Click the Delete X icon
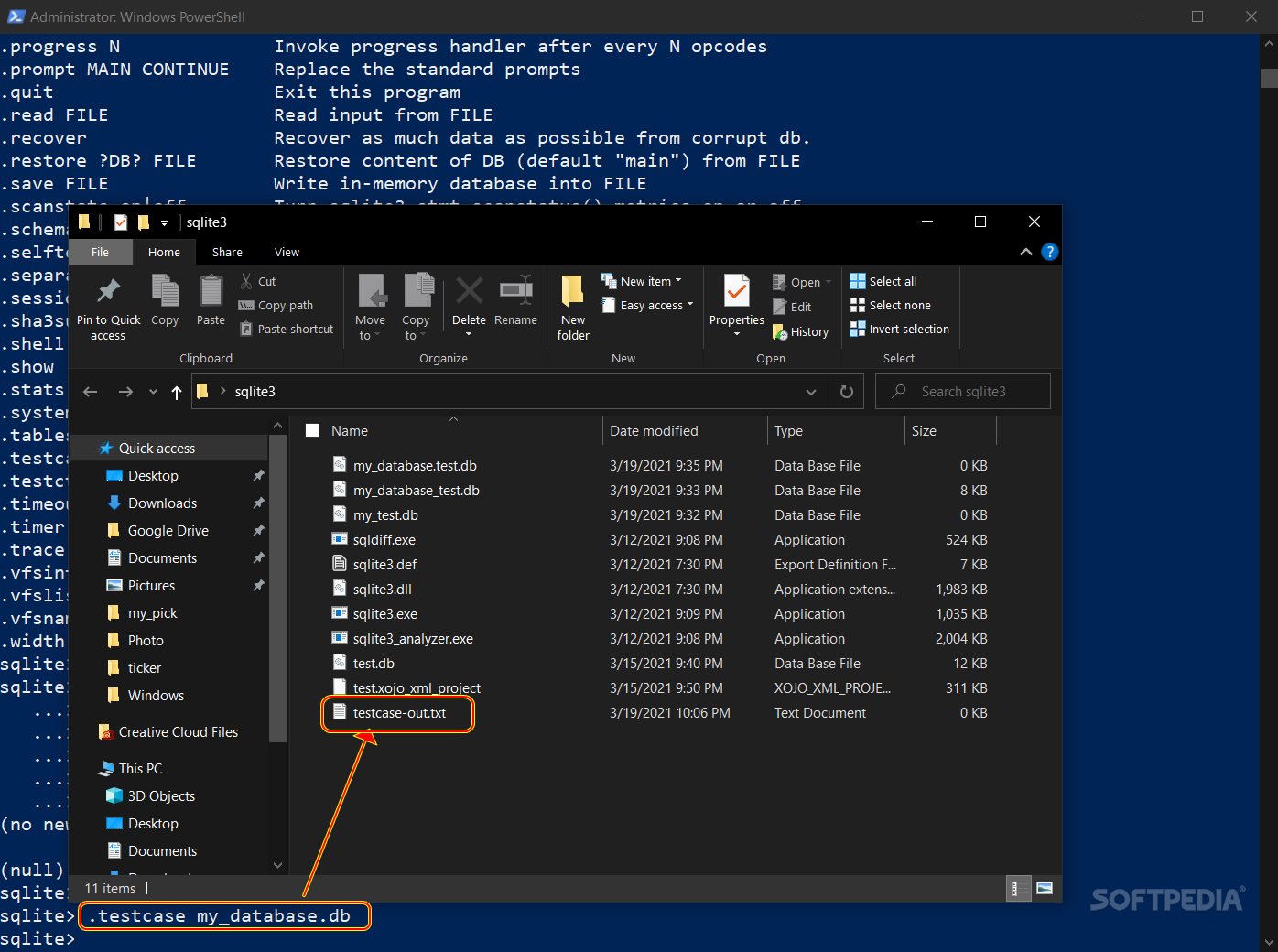The image size is (1278, 952). (x=469, y=291)
